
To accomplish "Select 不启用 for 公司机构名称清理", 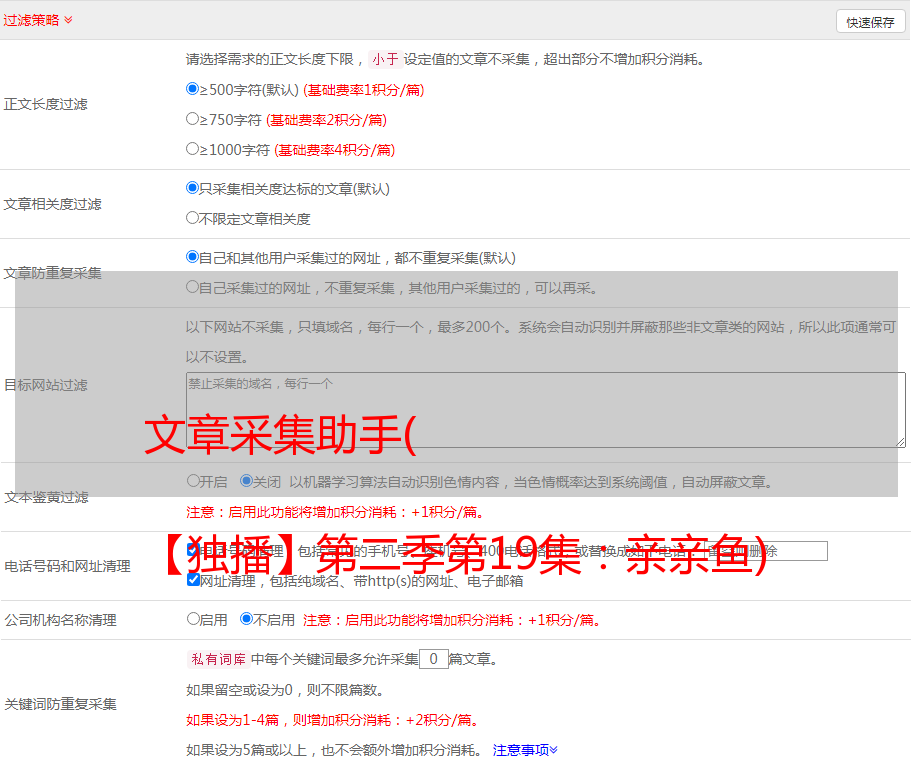I will pos(246,618).
